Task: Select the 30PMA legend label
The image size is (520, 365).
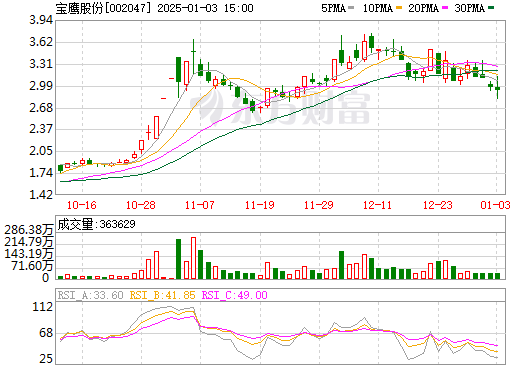Action: (469, 8)
